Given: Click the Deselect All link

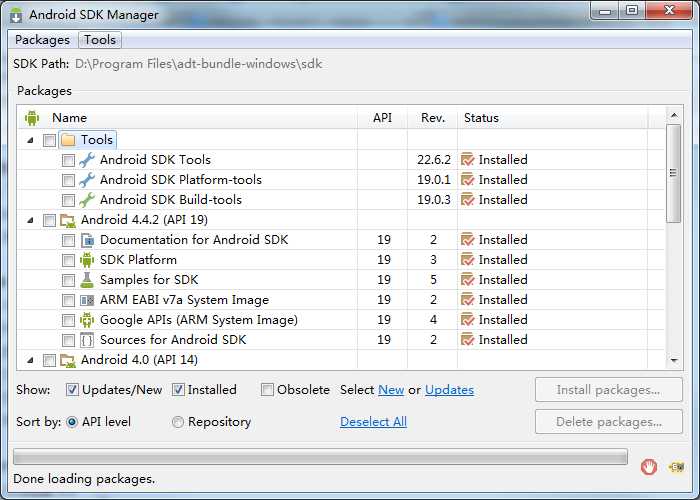Looking at the screenshot, I should 373,422.
